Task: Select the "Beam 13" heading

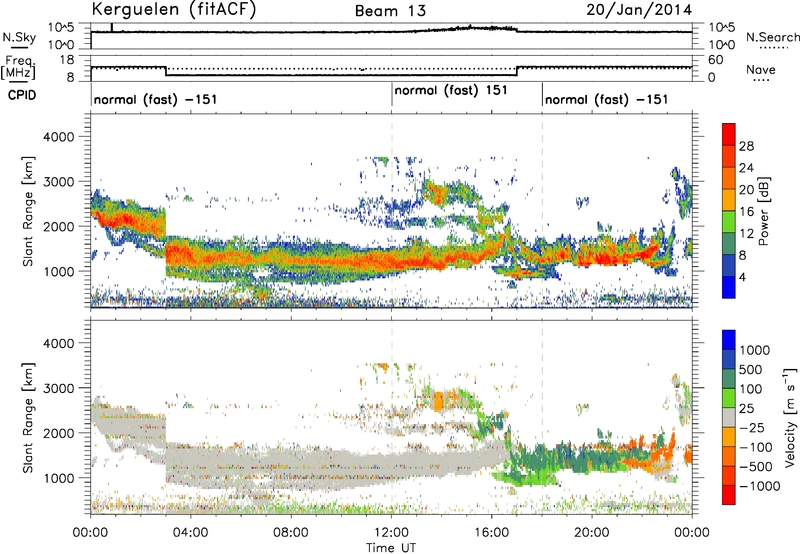Action: 390,11
